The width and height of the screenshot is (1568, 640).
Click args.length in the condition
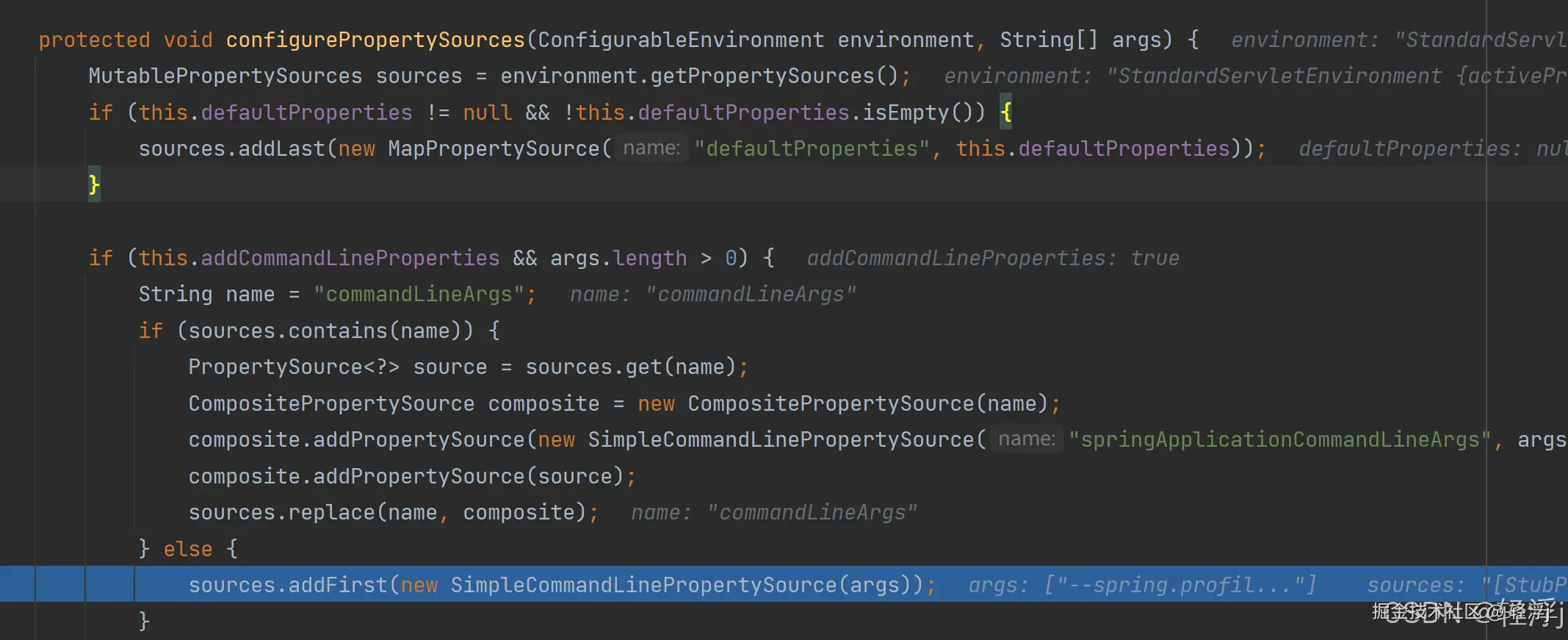click(618, 258)
